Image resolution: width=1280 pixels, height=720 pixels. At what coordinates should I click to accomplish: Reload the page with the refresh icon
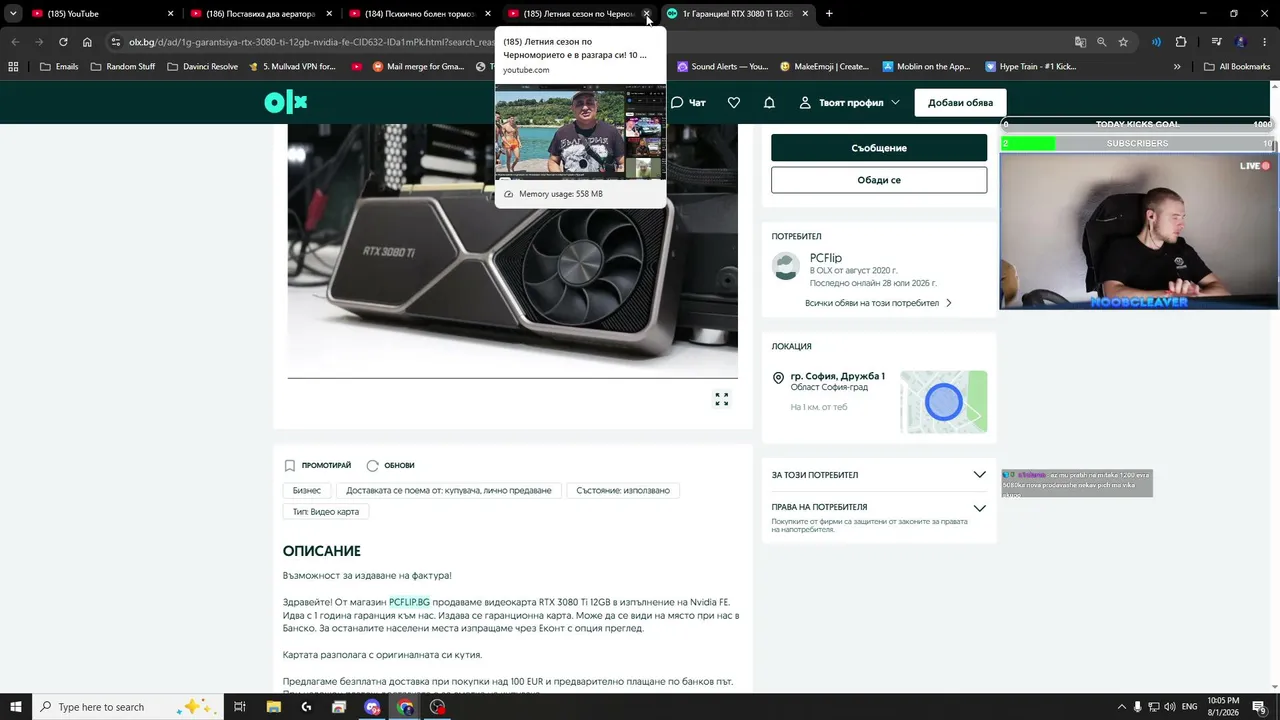tap(63, 42)
